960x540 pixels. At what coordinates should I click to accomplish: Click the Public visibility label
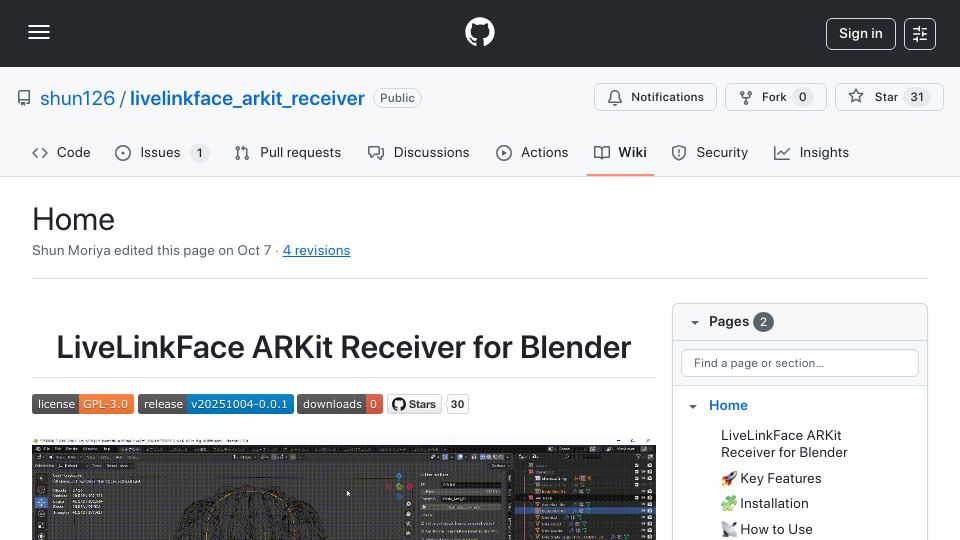397,98
